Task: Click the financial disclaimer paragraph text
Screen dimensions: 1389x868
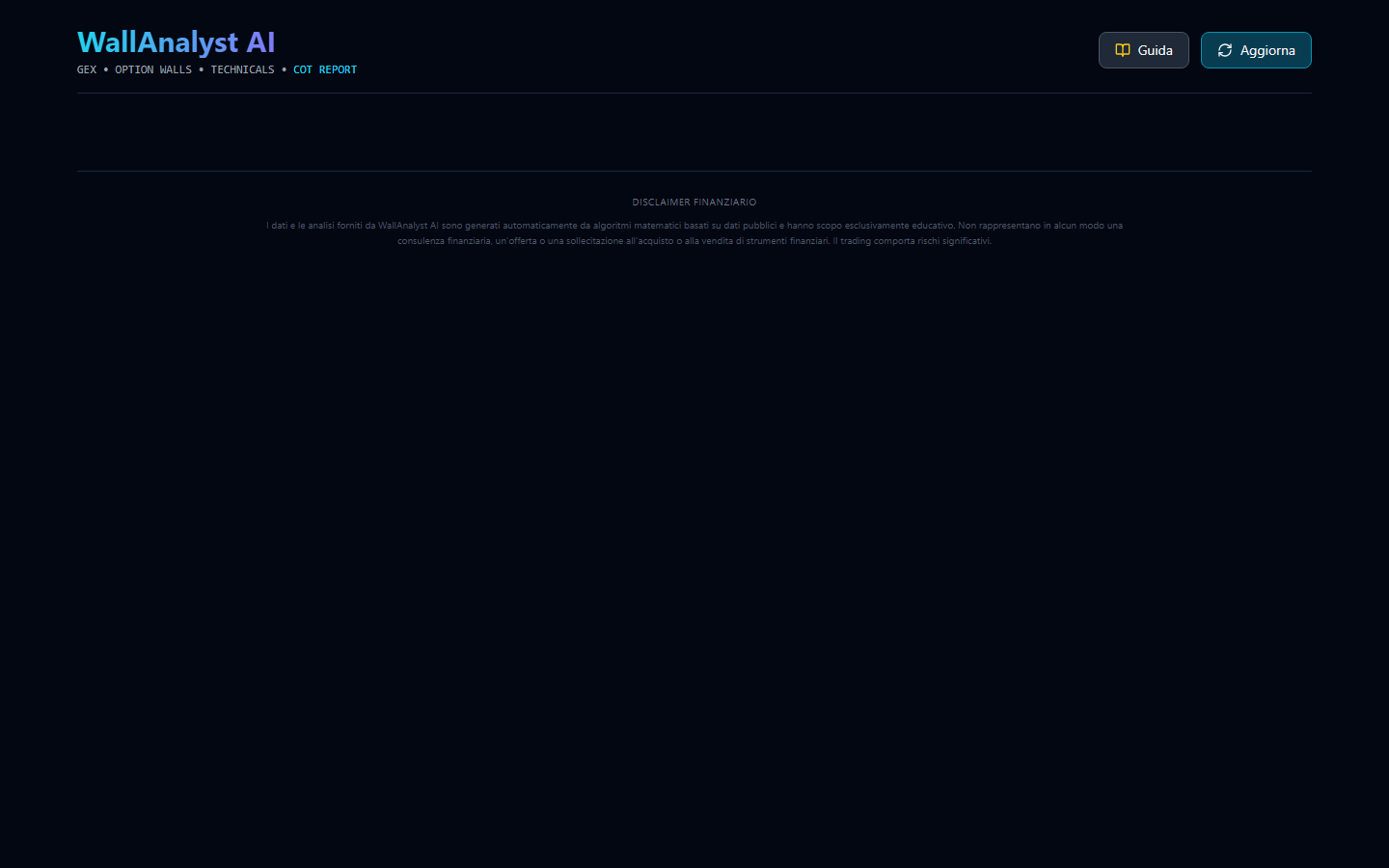Action: pyautogui.click(x=694, y=232)
